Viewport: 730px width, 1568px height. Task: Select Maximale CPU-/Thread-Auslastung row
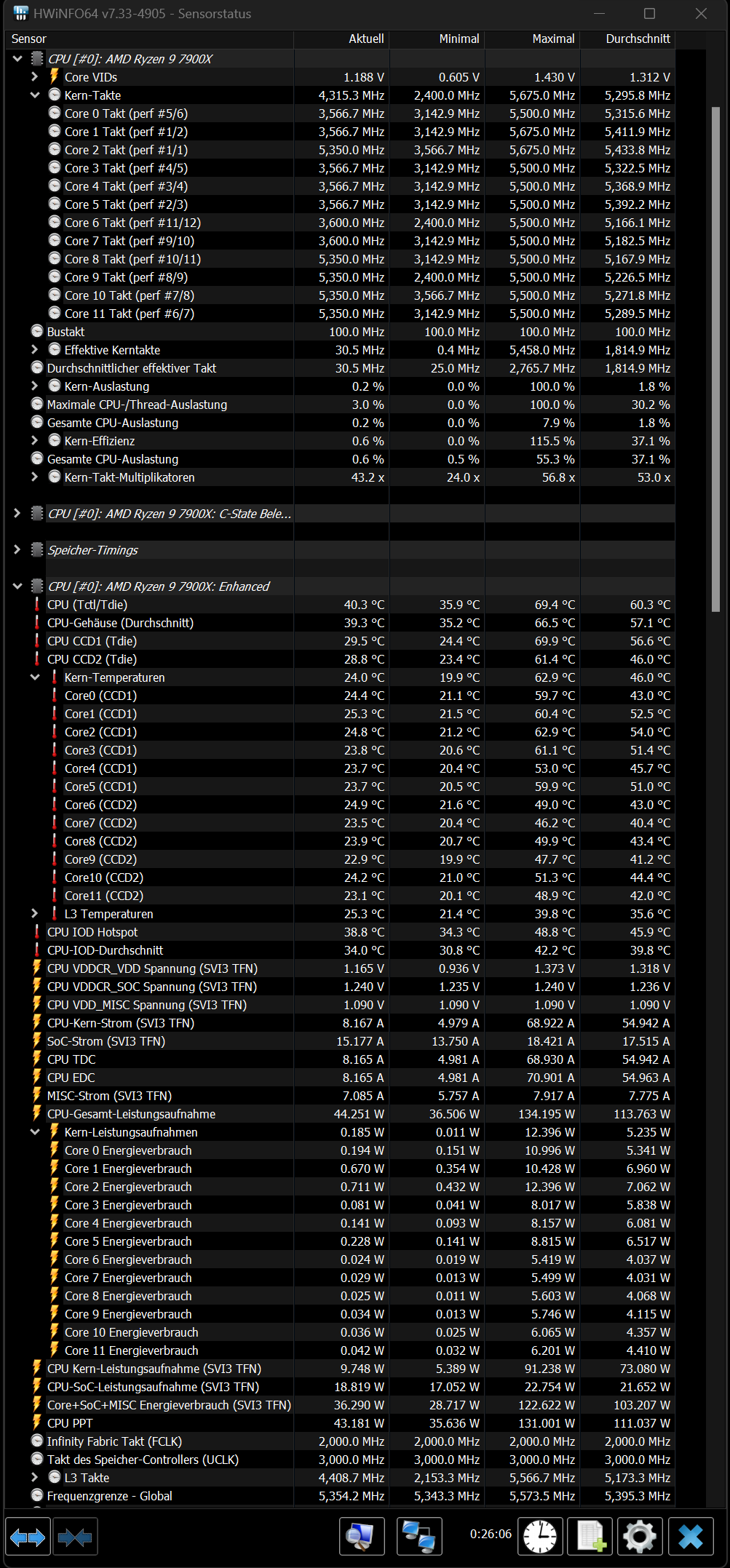tap(340, 404)
